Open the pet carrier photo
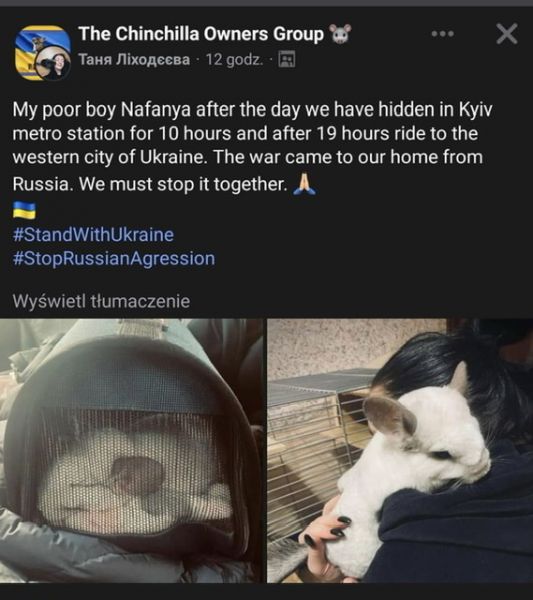Viewport: 533px width, 600px height. coord(131,450)
